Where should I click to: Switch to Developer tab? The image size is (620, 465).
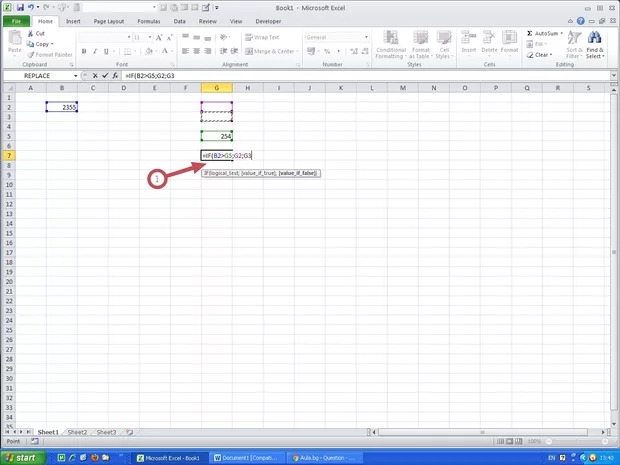[x=268, y=21]
